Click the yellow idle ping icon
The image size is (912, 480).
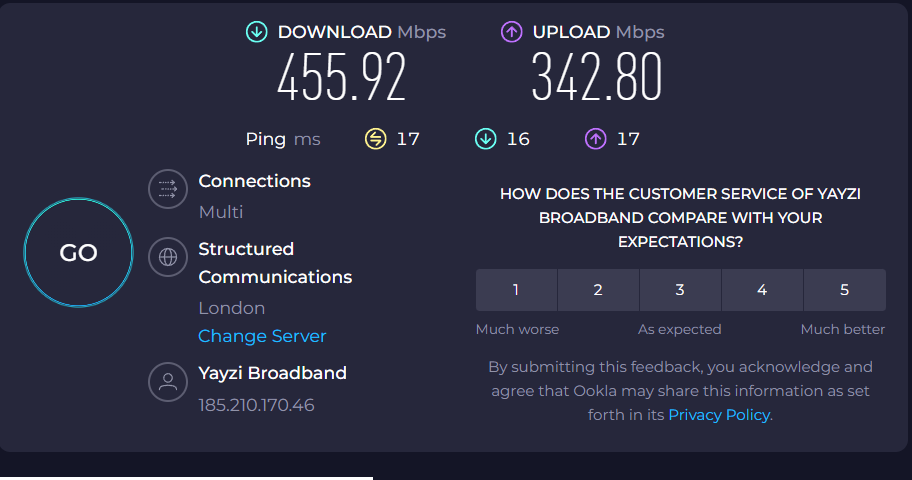coord(376,139)
